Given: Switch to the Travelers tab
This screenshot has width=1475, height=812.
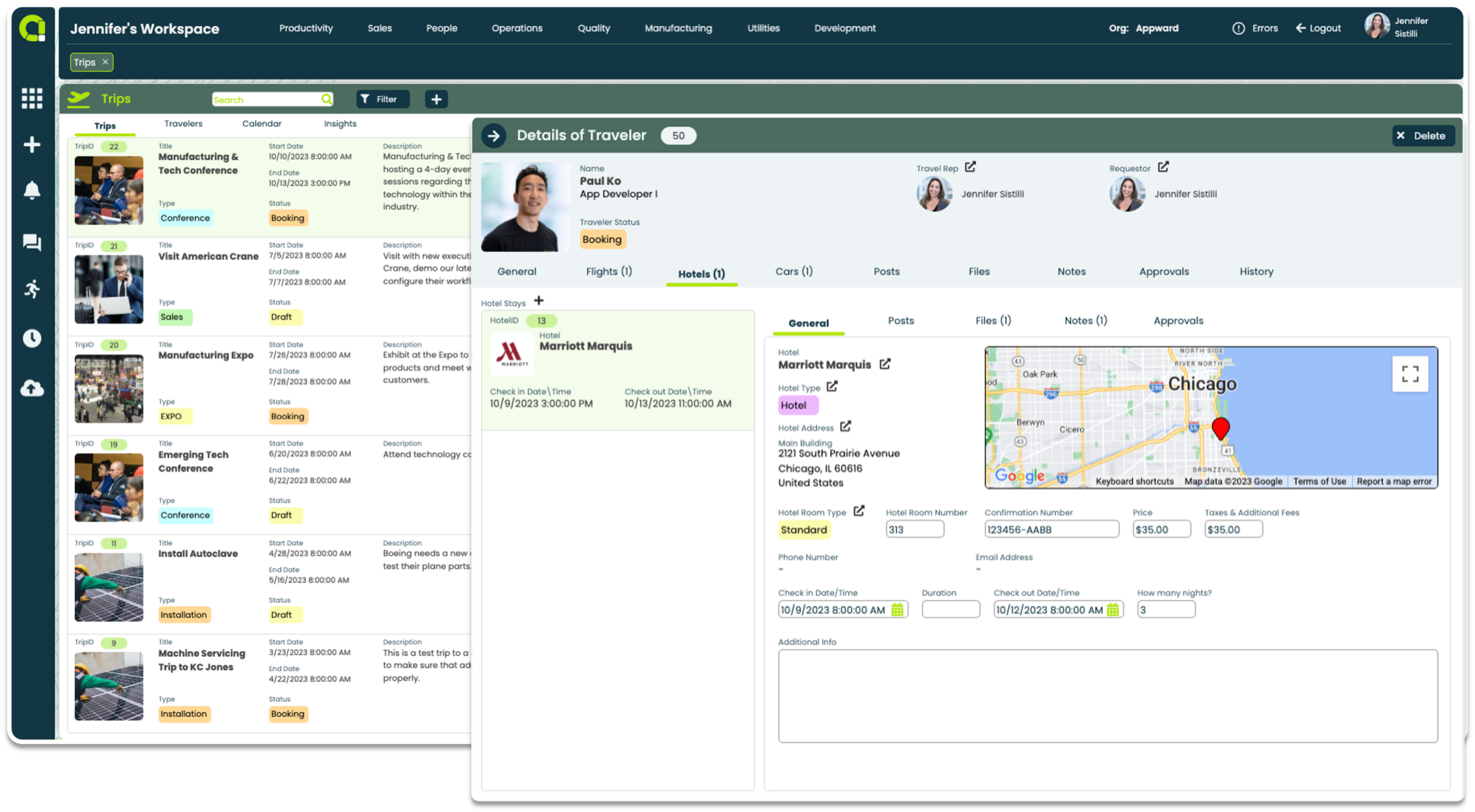Looking at the screenshot, I should point(183,124).
